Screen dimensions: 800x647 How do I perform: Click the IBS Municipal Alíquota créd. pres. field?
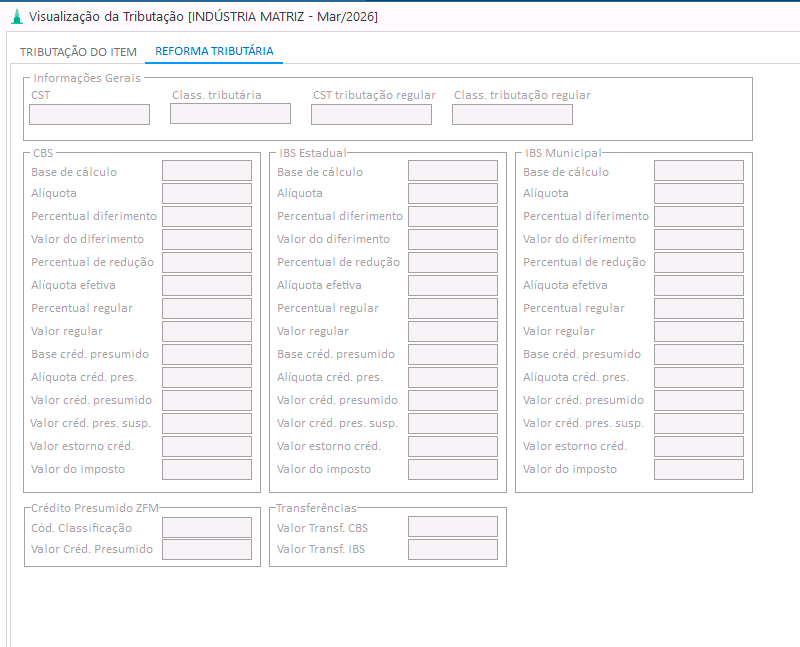tap(699, 378)
